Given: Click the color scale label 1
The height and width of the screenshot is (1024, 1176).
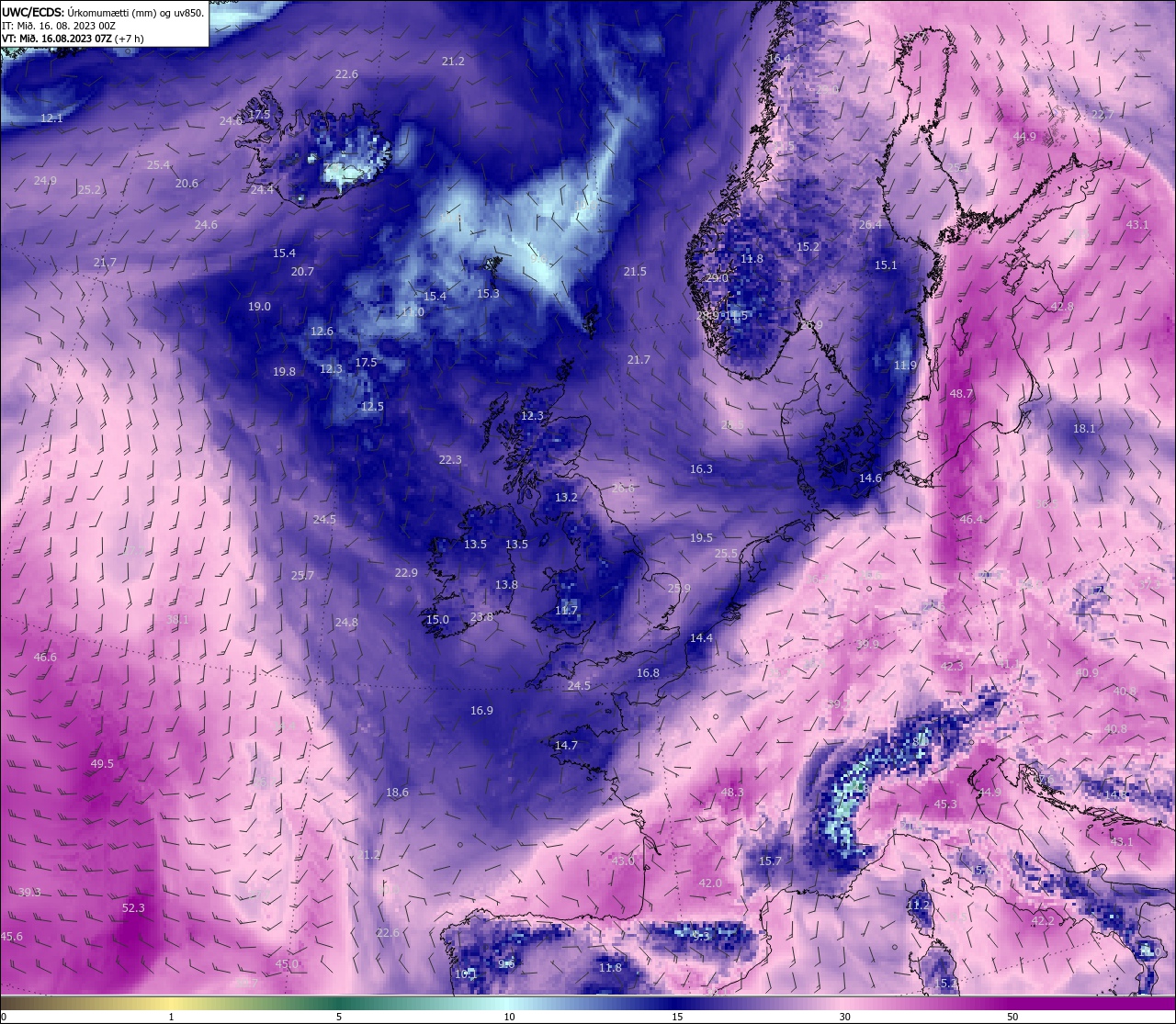Looking at the screenshot, I should coord(171,1017).
